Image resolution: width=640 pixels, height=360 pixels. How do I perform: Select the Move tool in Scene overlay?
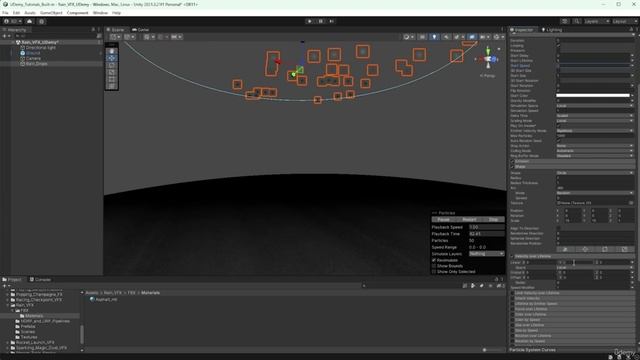point(111,58)
